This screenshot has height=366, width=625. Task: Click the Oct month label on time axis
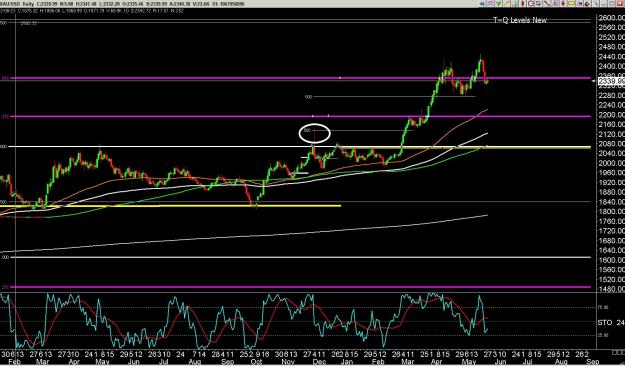click(x=256, y=362)
